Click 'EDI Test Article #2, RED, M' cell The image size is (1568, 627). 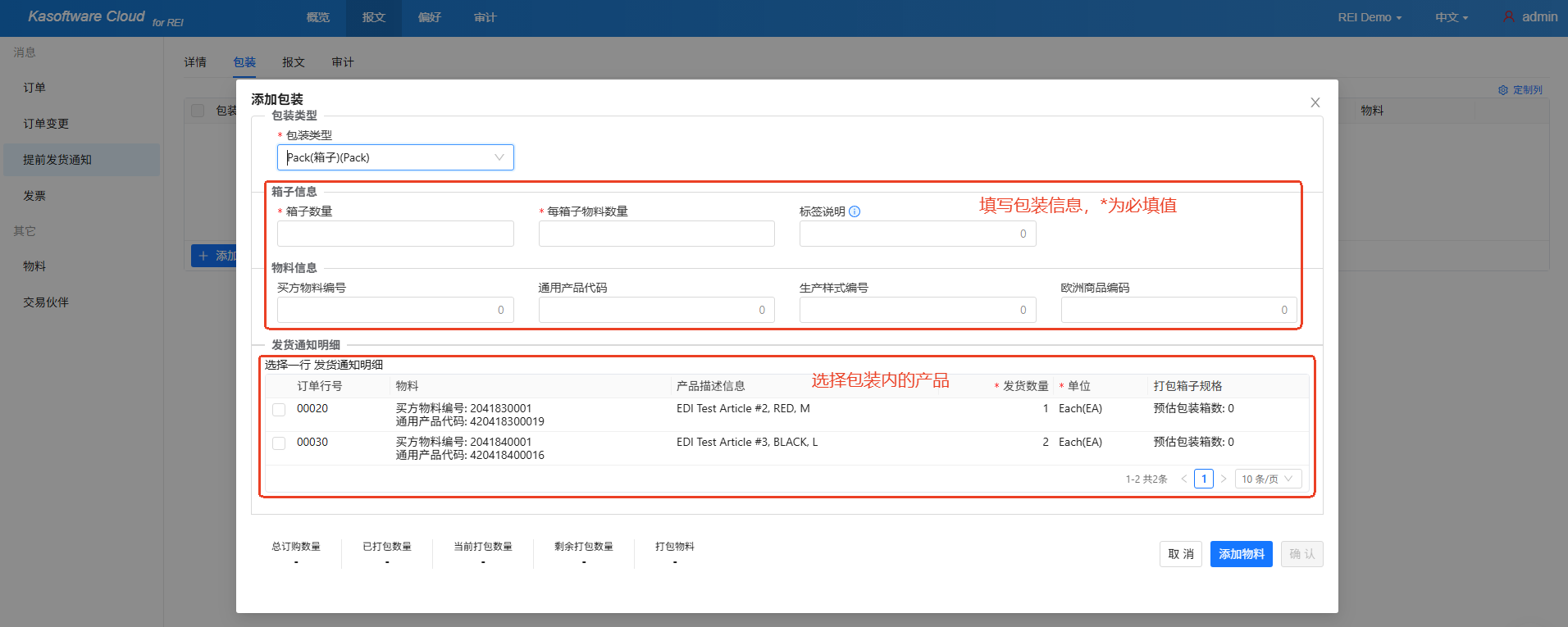click(x=743, y=408)
